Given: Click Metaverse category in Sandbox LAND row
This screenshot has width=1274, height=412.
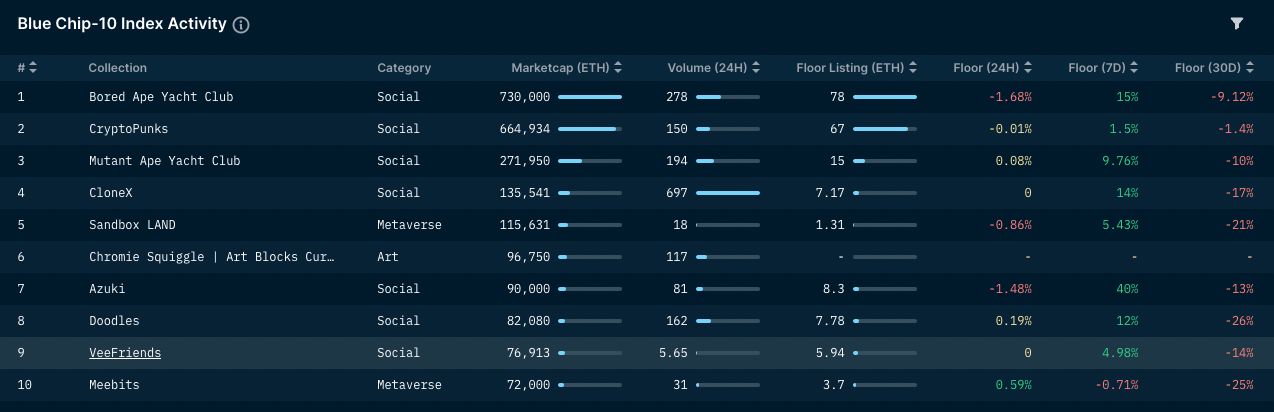Looking at the screenshot, I should (409, 225).
